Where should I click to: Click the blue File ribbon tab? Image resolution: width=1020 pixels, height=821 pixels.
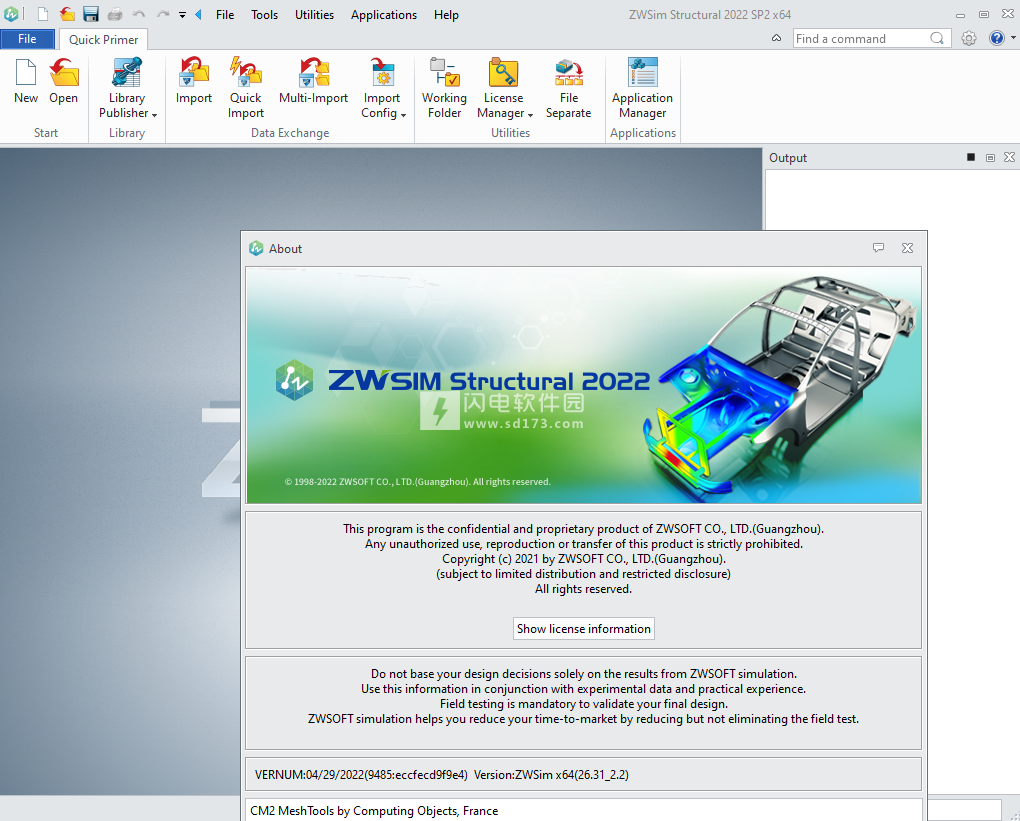click(27, 39)
